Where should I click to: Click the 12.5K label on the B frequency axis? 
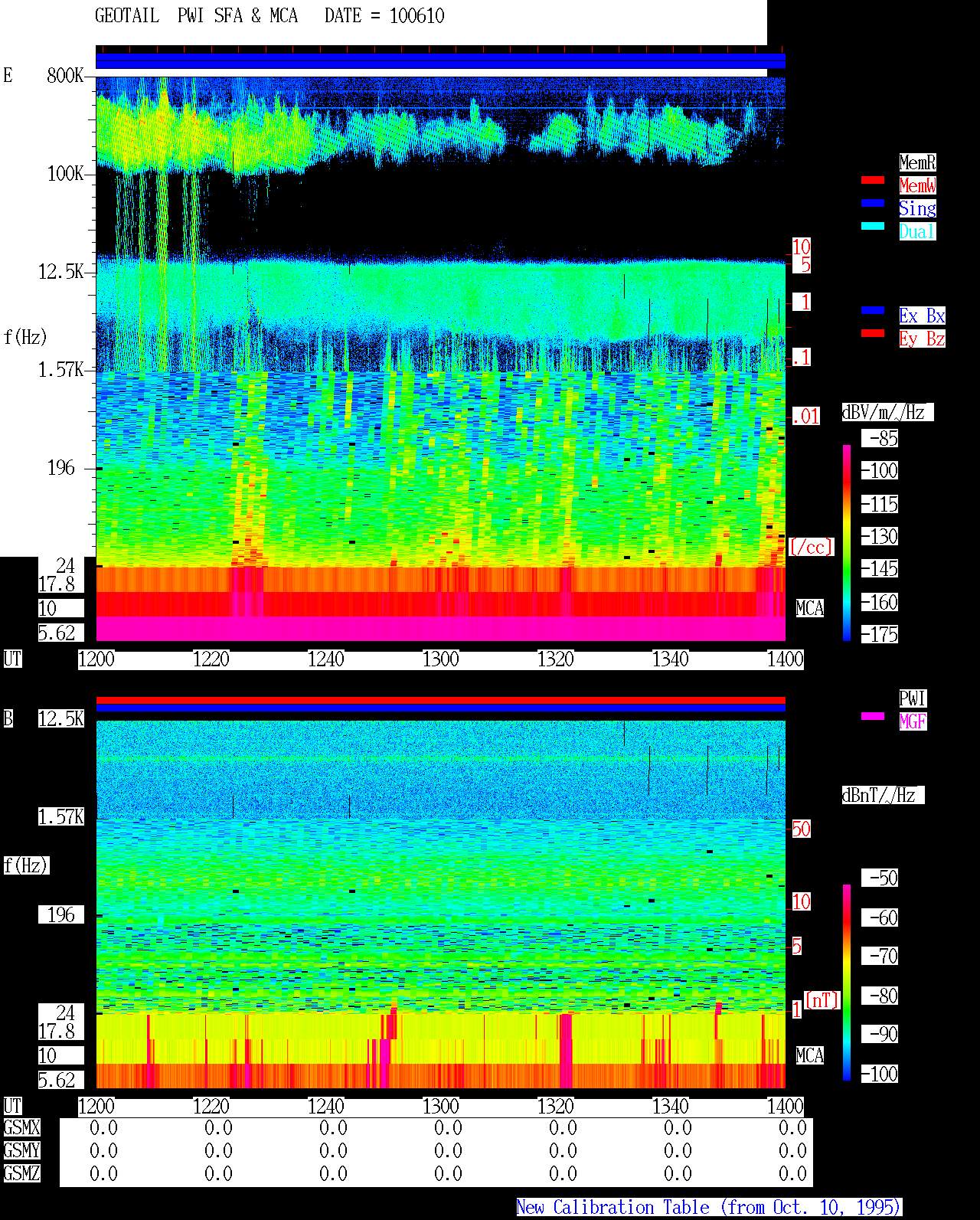click(x=61, y=719)
